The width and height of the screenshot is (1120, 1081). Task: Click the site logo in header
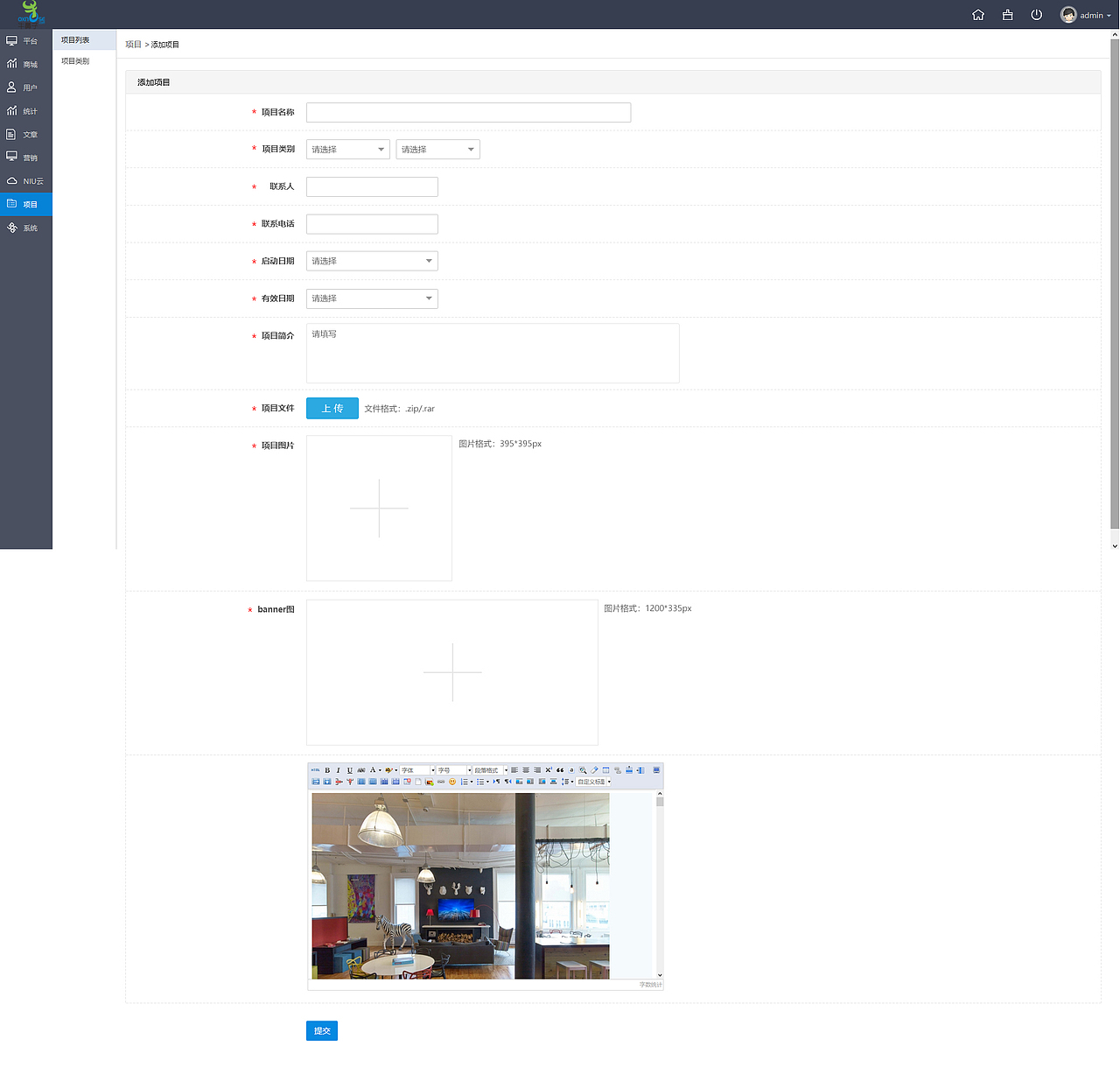click(31, 14)
